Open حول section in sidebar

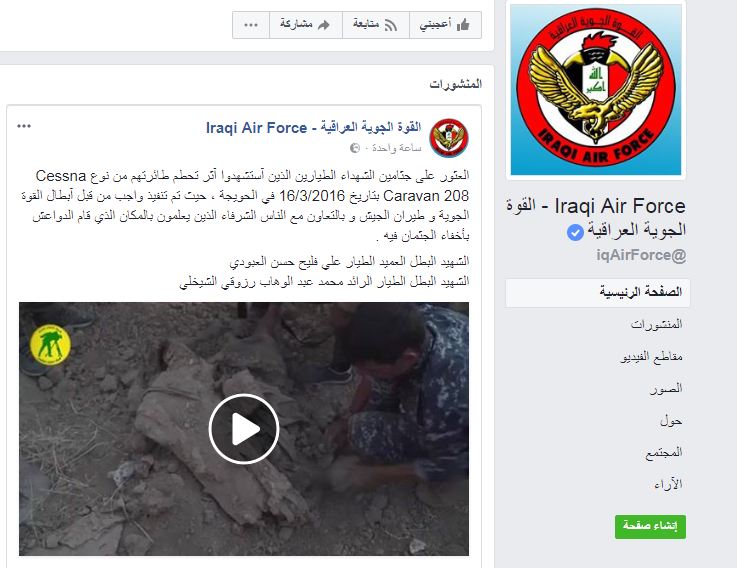(671, 421)
